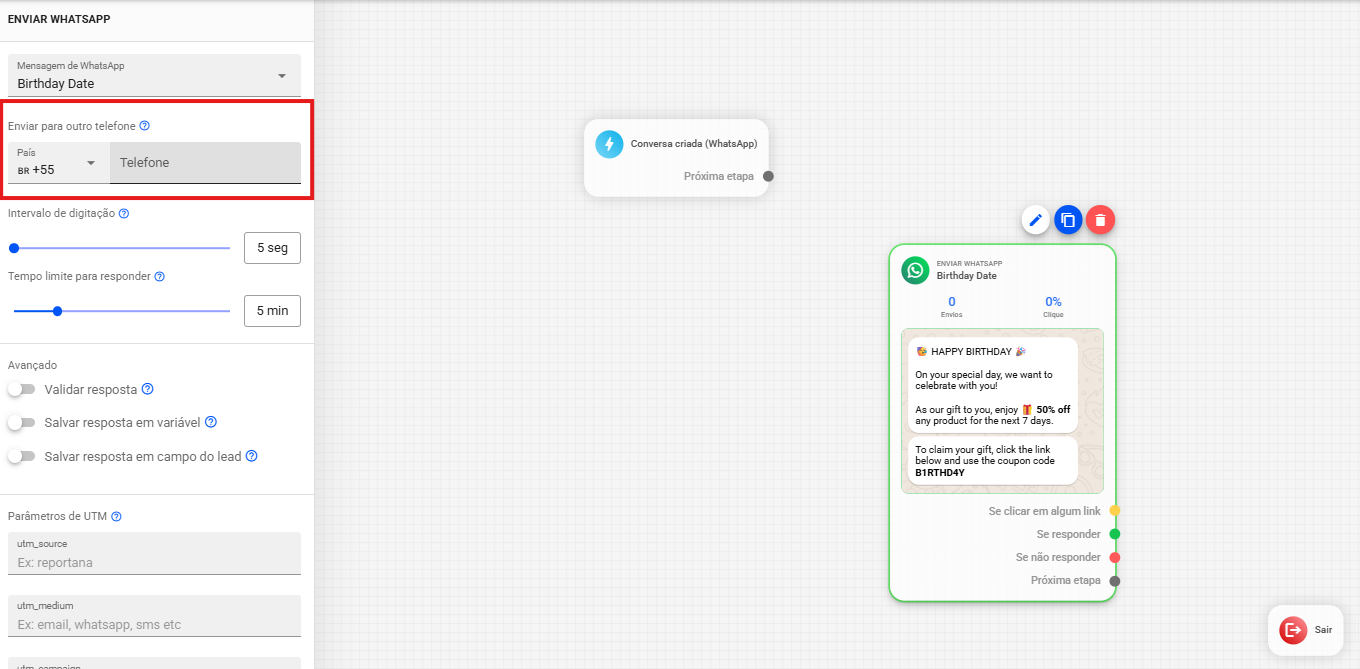Open the Mensagem de WhatsApp dropdown
Viewport: 1360px width, 669px height.
pyautogui.click(x=281, y=76)
